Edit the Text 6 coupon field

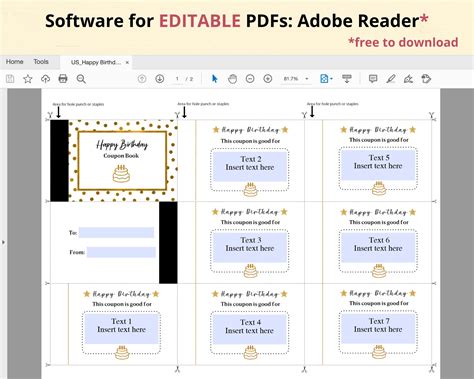tap(378, 247)
